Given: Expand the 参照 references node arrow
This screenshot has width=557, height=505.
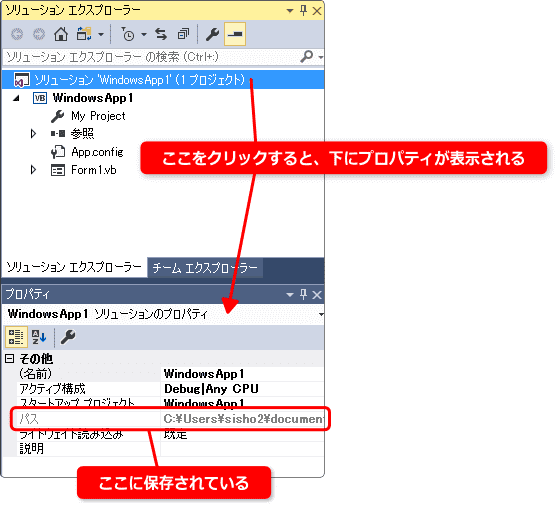Looking at the screenshot, I should pos(33,134).
